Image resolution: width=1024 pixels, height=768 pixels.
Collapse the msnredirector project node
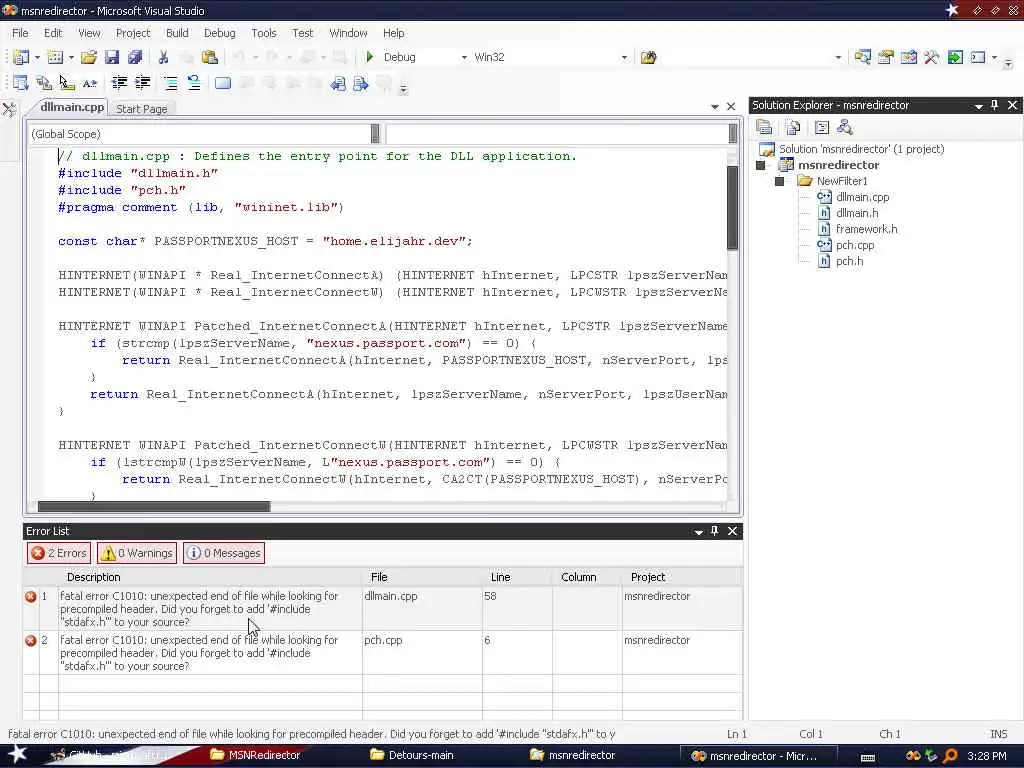[x=761, y=165]
